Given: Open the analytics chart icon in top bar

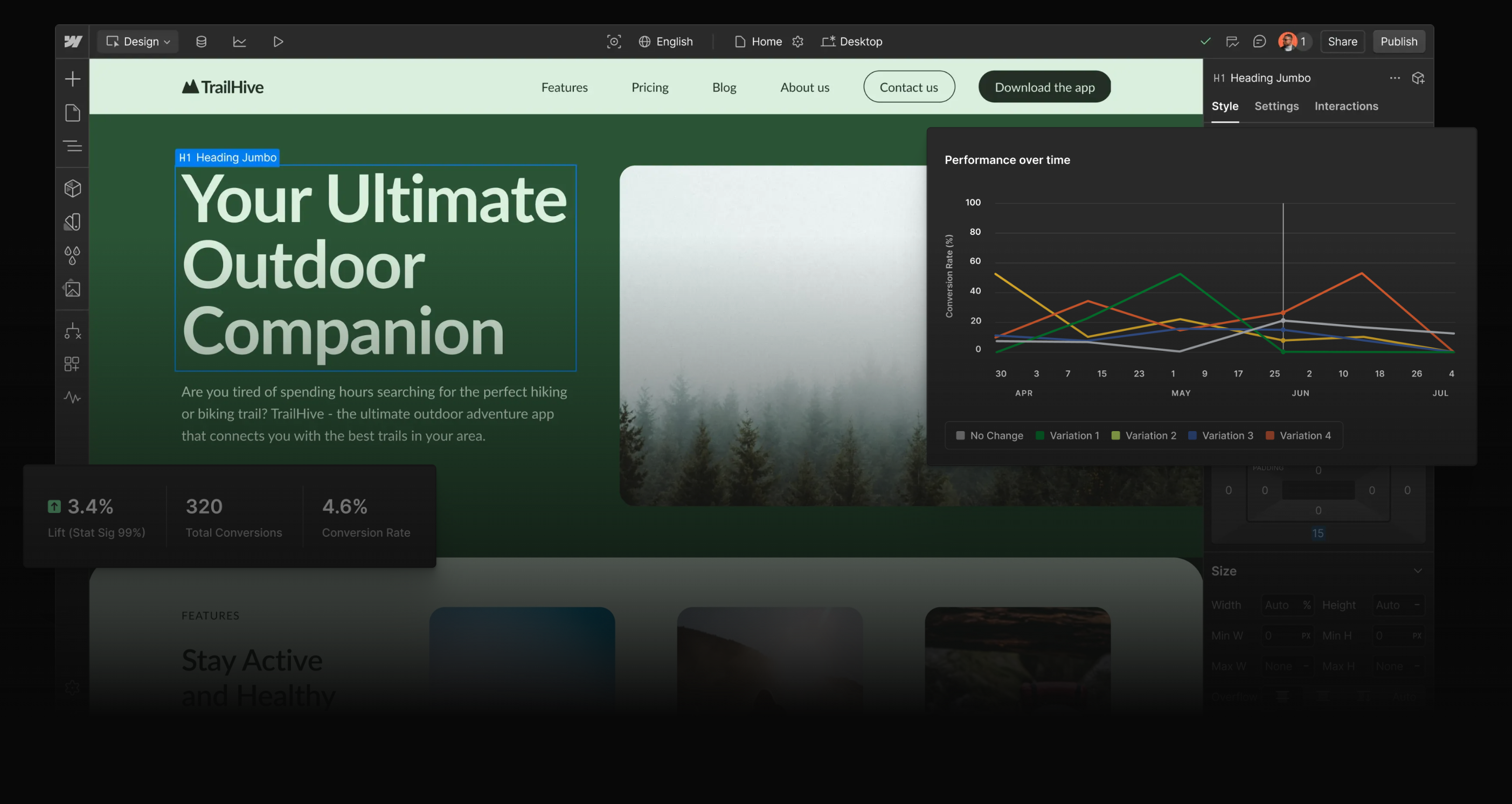Looking at the screenshot, I should [x=239, y=41].
